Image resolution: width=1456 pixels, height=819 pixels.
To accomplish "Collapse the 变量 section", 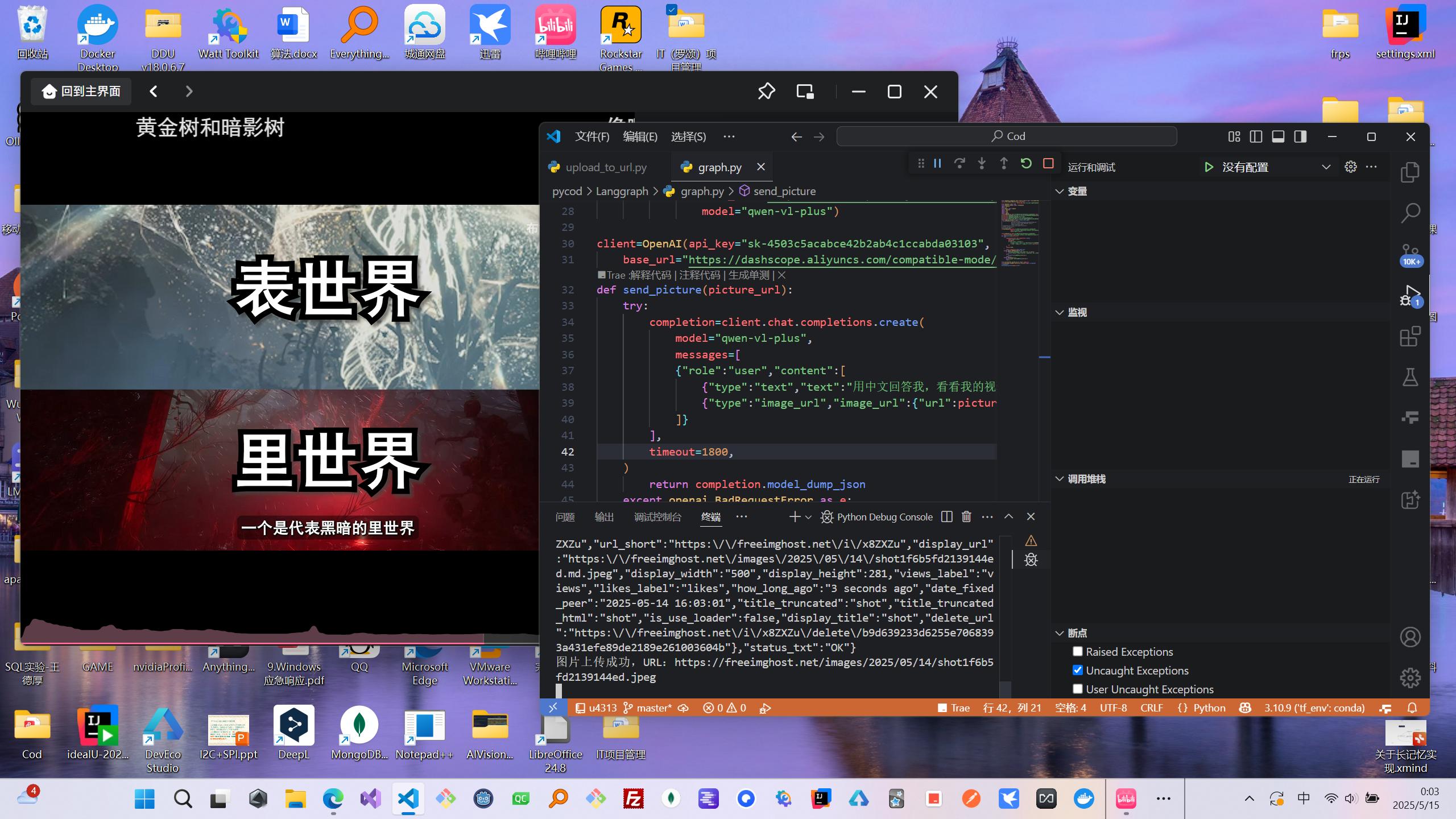I will 1059,191.
